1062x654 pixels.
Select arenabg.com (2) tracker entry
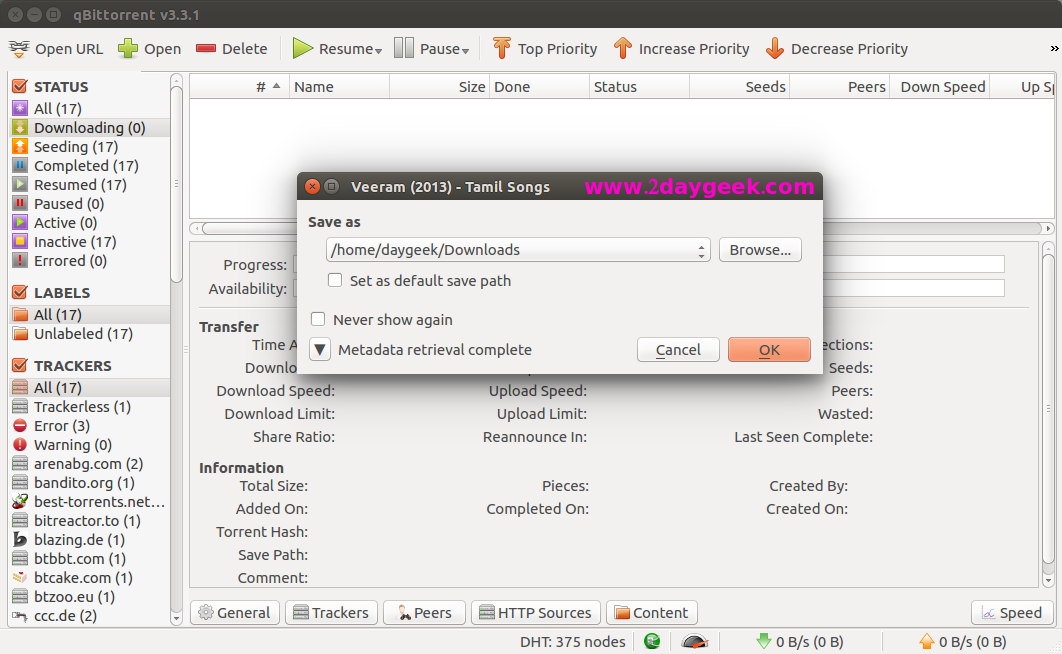89,464
